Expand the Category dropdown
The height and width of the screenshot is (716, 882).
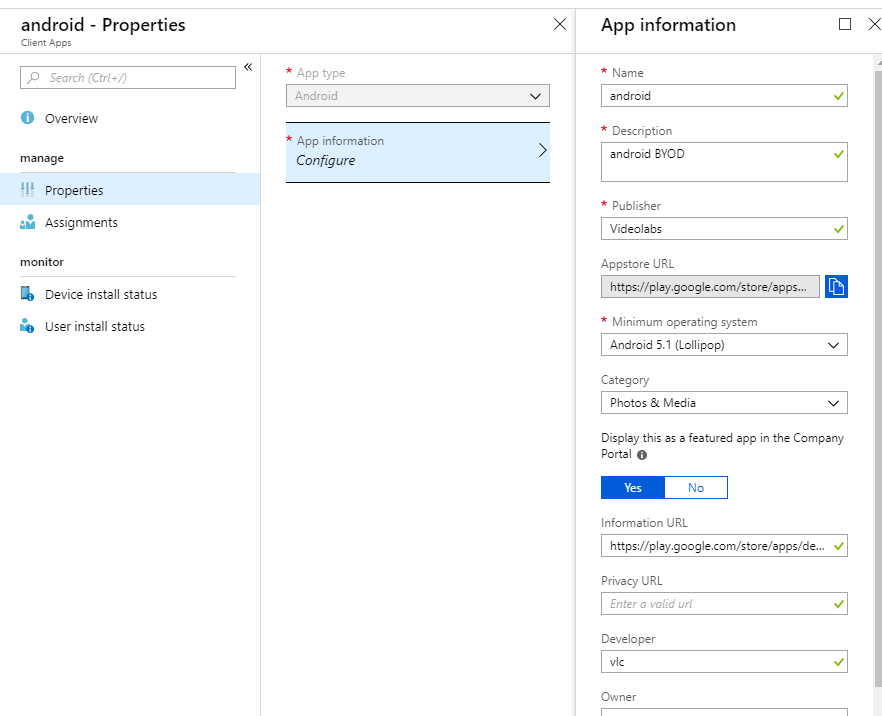(x=723, y=403)
